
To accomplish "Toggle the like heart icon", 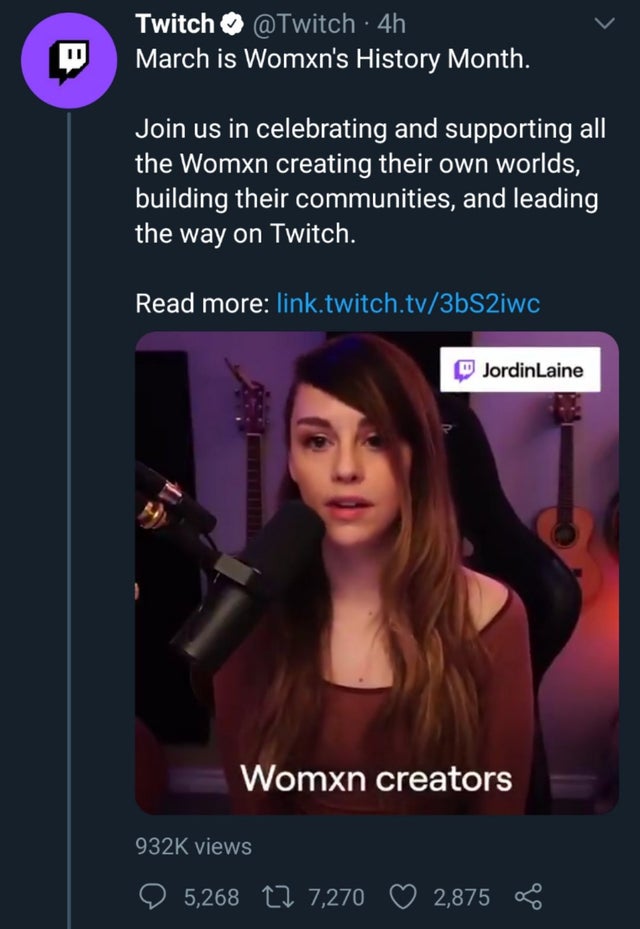I will [x=405, y=897].
